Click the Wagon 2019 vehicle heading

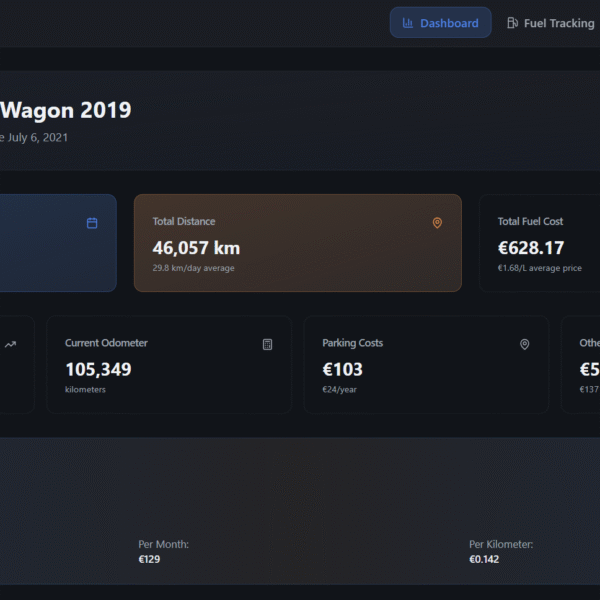click(x=65, y=110)
